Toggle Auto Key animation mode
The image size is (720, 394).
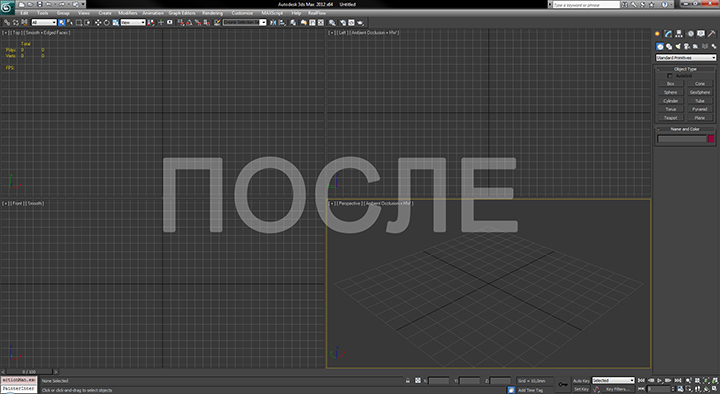tap(581, 381)
